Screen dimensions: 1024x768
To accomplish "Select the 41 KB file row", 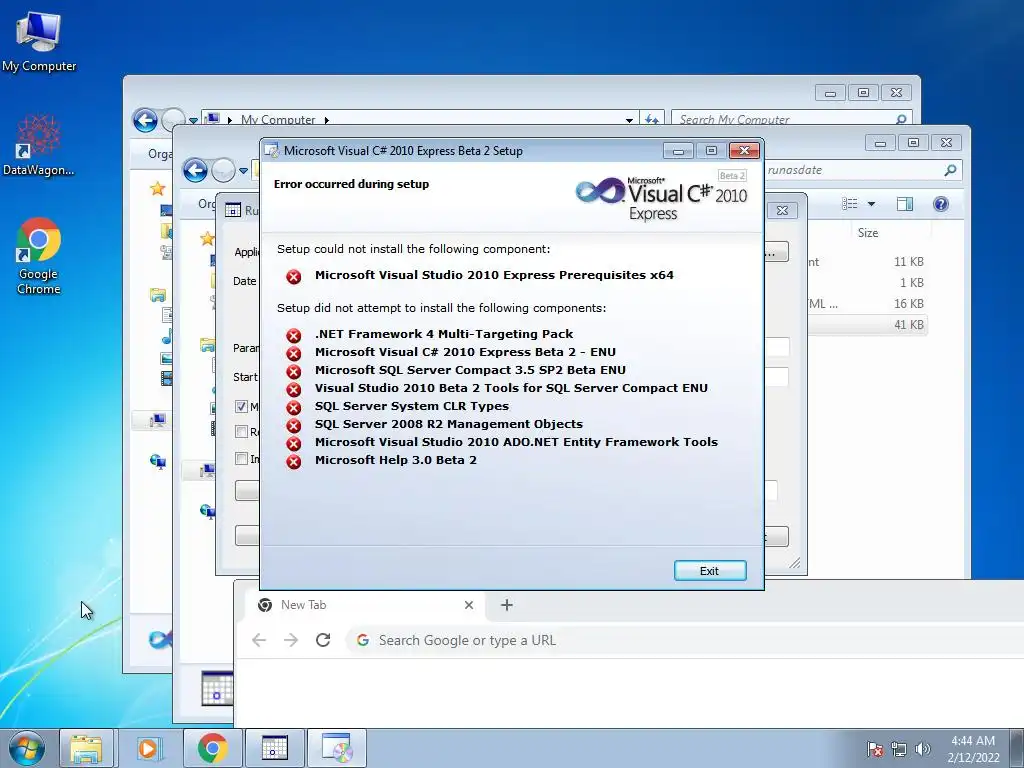I will tap(867, 325).
